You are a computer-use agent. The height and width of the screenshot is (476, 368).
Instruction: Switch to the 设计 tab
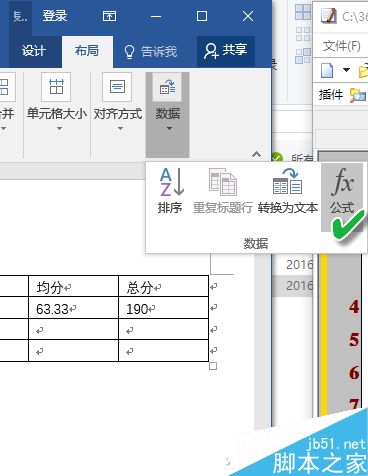pyautogui.click(x=34, y=51)
